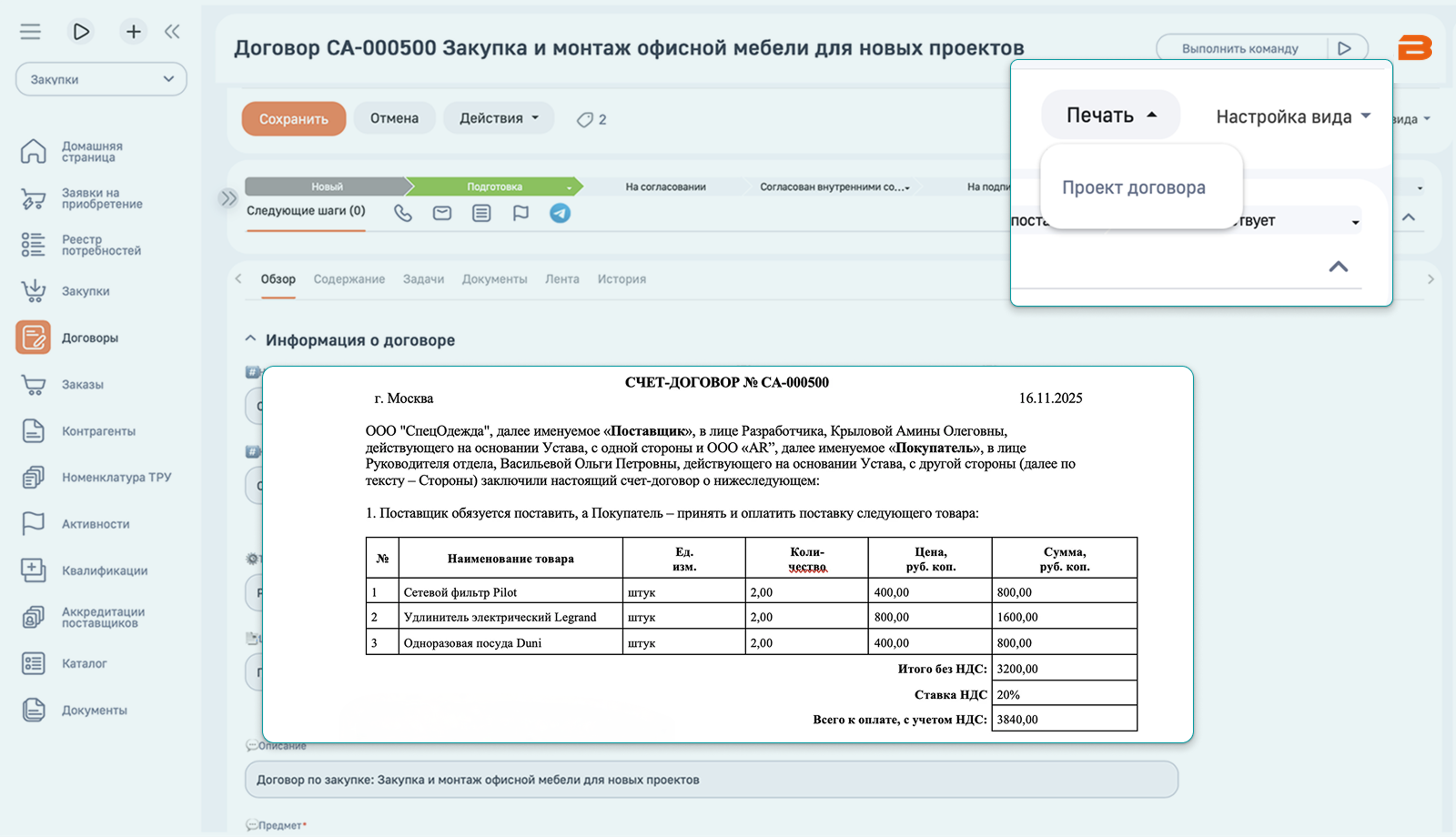This screenshot has height=837, width=1456.
Task: Click the email envelope icon
Action: click(x=441, y=213)
